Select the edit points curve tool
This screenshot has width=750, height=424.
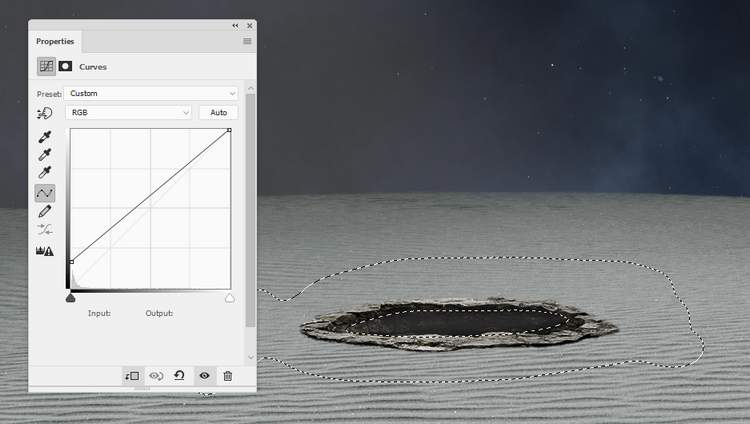(45, 193)
